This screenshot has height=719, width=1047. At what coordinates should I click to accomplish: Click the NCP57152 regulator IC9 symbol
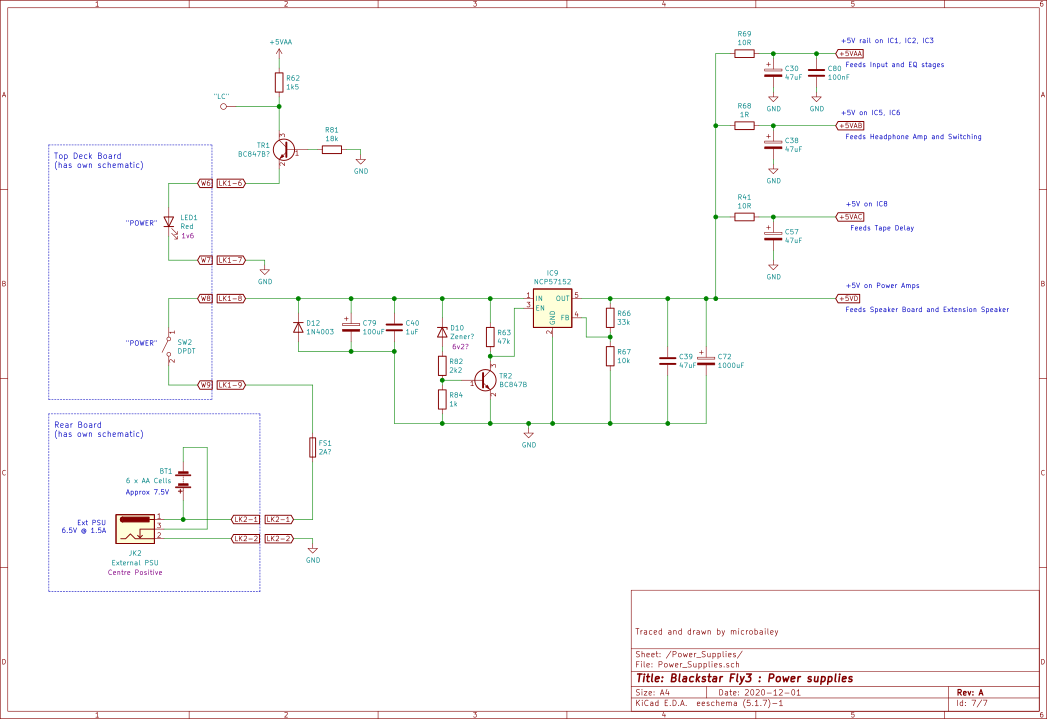(552, 308)
